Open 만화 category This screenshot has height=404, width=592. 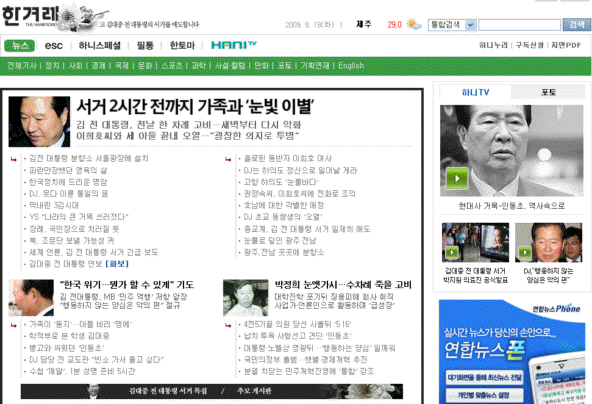[x=261, y=65]
